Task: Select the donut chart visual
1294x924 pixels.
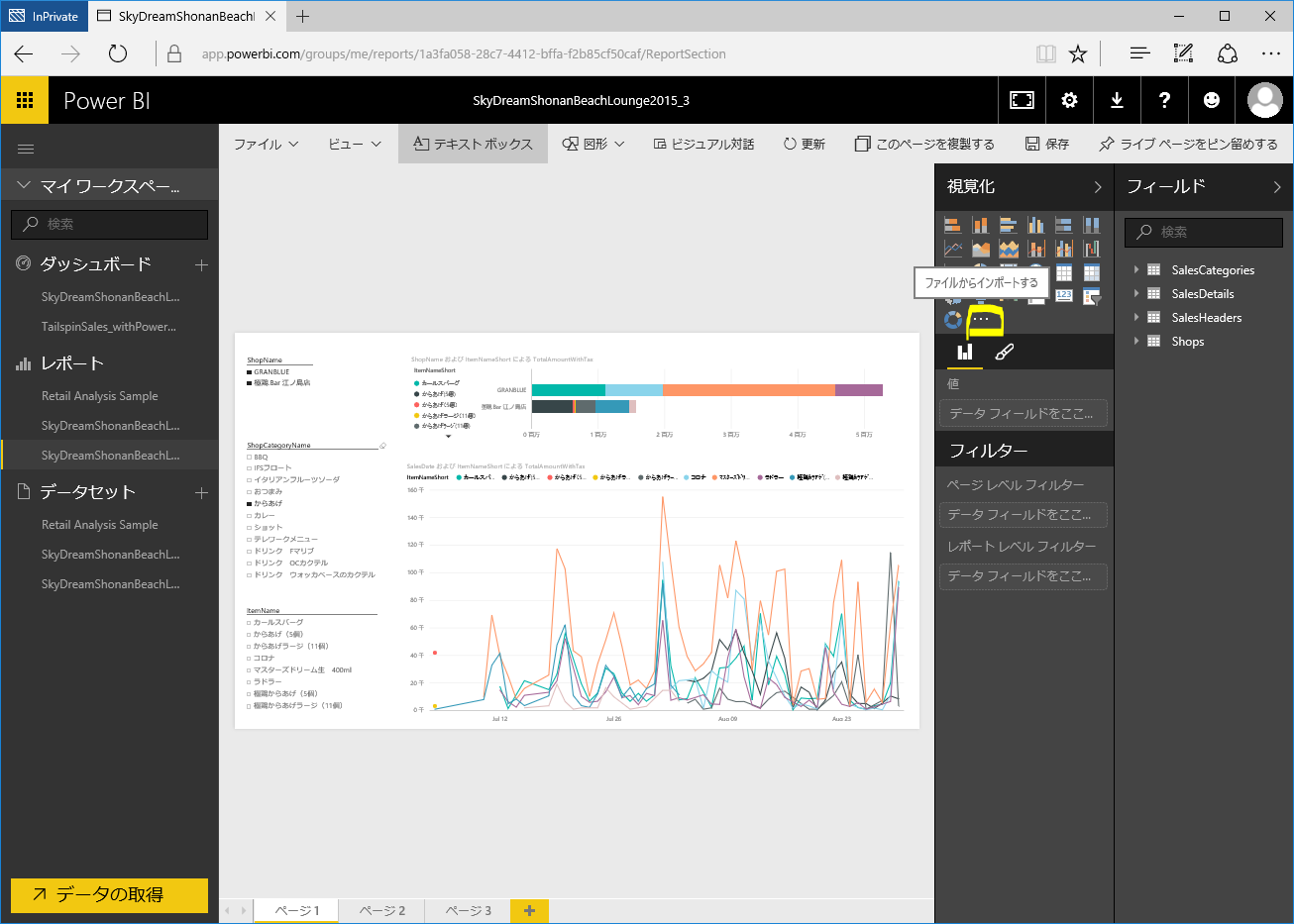Action: click(953, 320)
